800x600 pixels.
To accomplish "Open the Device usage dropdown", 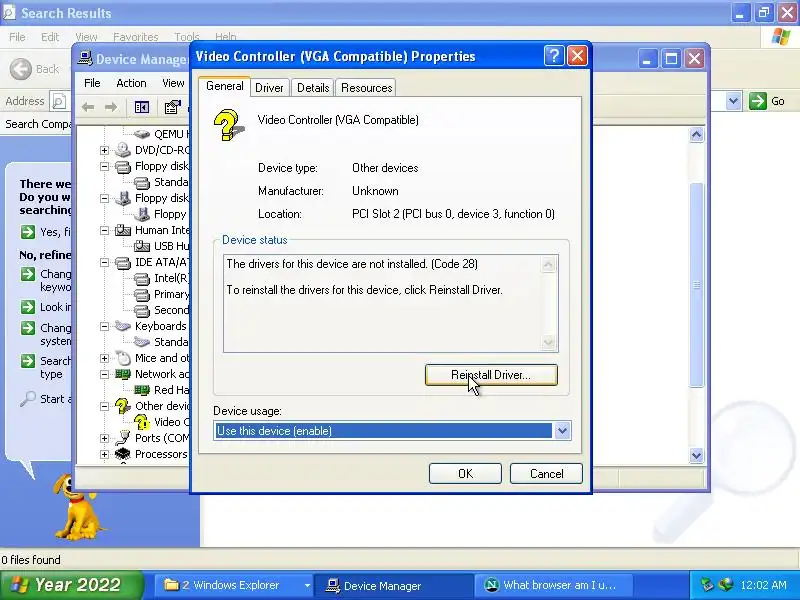I will (x=562, y=431).
